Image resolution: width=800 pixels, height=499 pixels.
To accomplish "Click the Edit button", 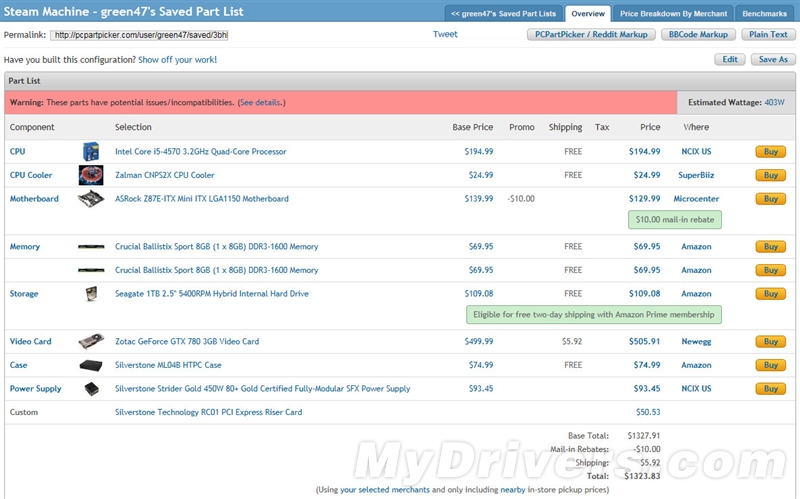I will [730, 59].
